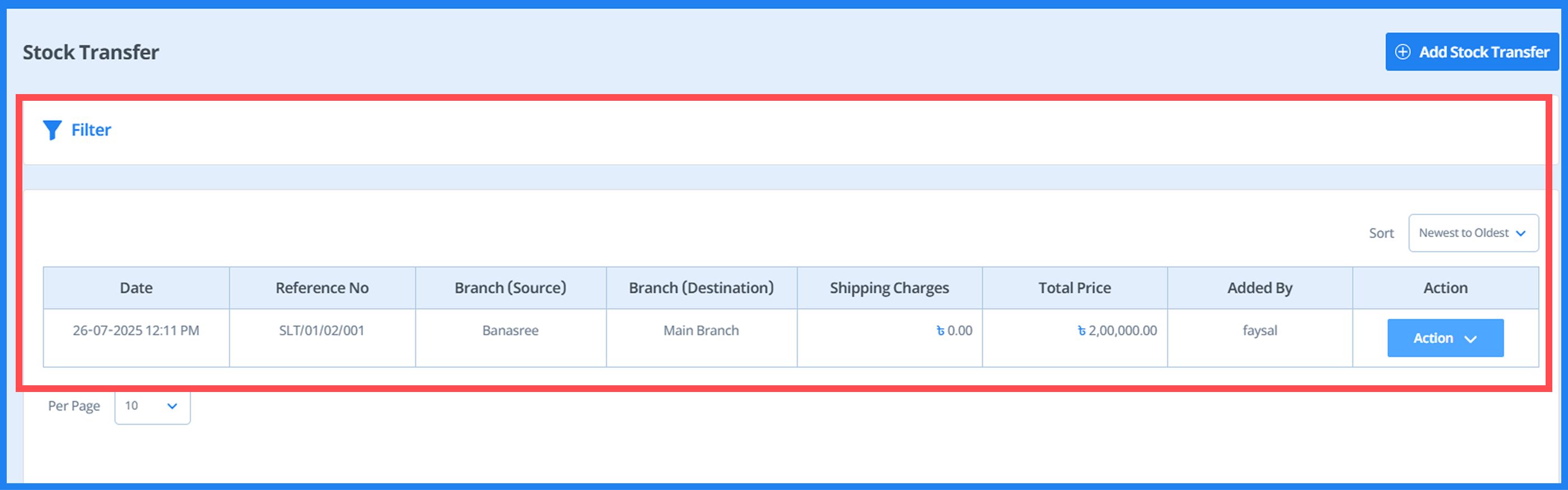The width and height of the screenshot is (1568, 490).
Task: Click the faysal added-by cell
Action: point(1259,330)
